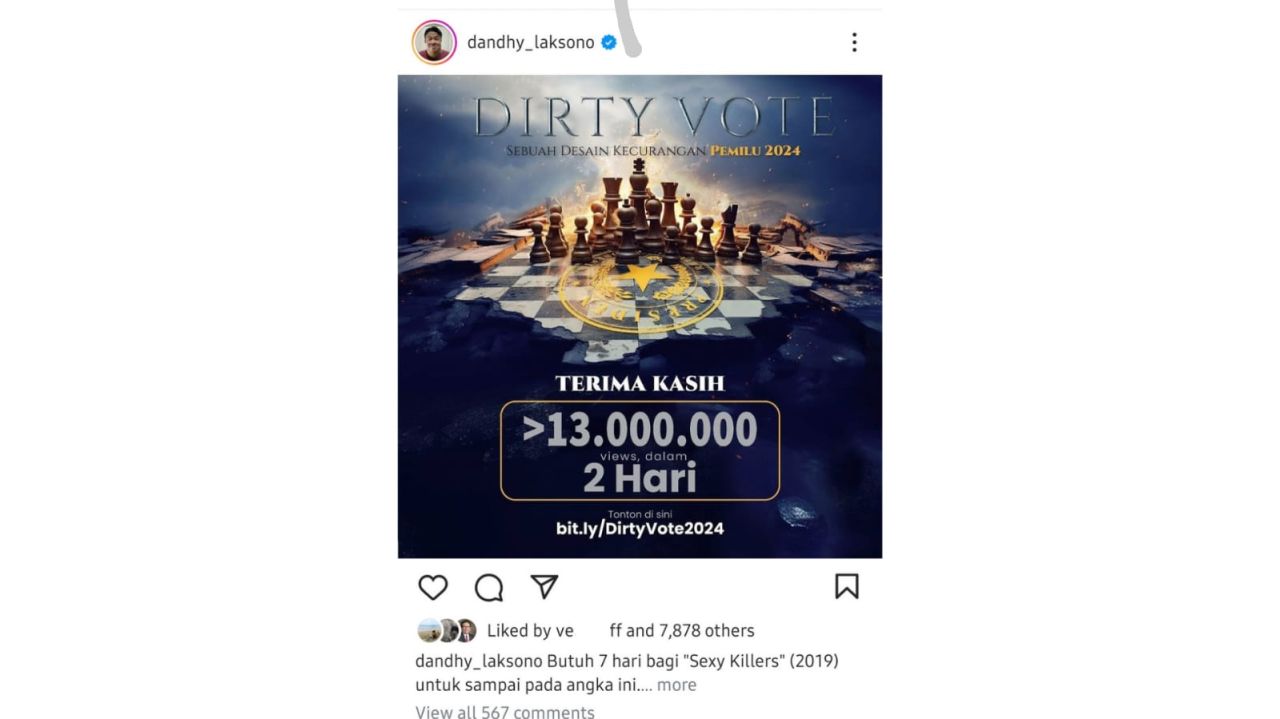Click the middle gray liker avatar
The width and height of the screenshot is (1280, 719).
(x=448, y=630)
